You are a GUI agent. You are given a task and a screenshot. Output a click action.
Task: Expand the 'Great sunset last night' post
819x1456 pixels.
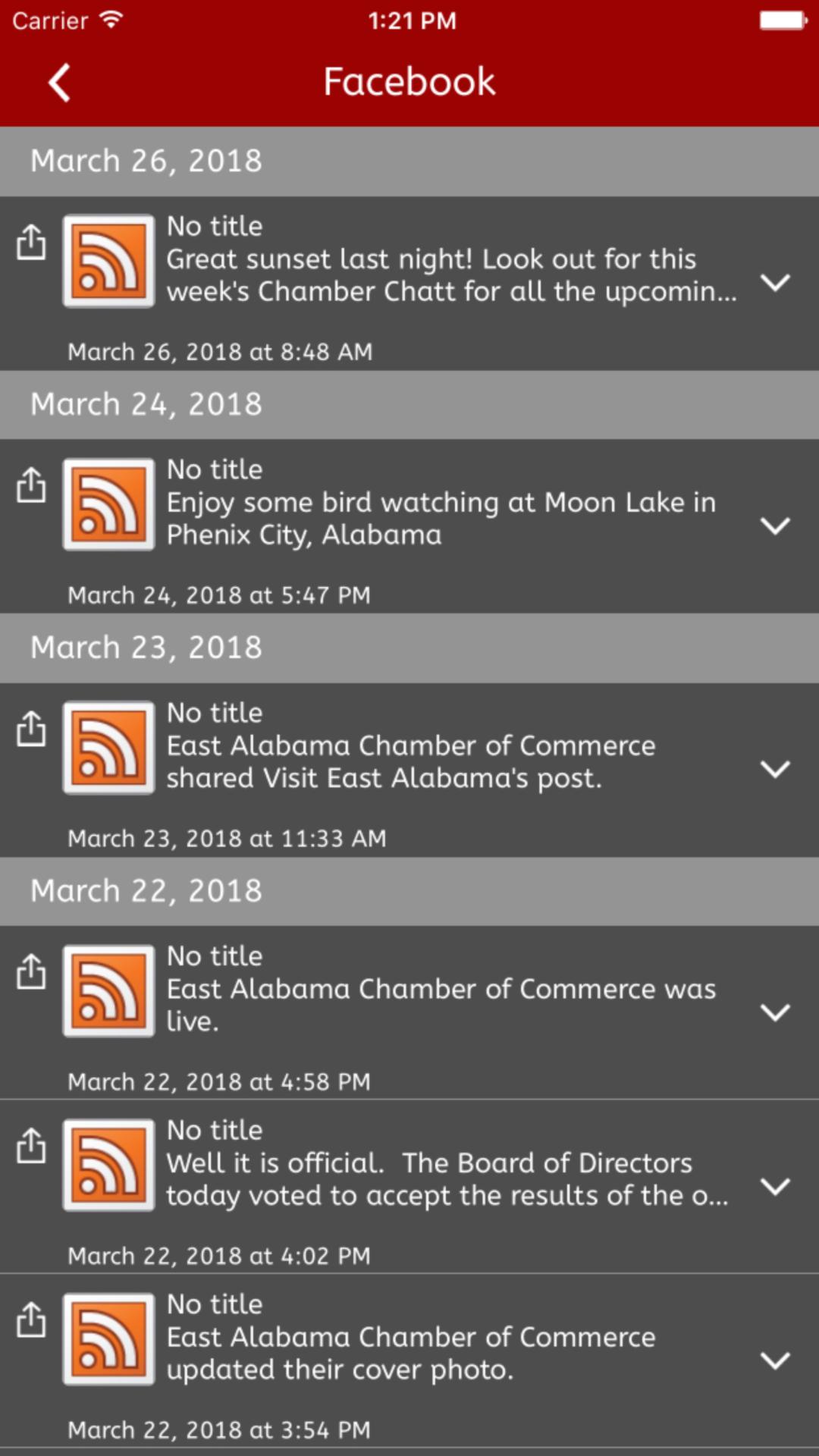775,283
